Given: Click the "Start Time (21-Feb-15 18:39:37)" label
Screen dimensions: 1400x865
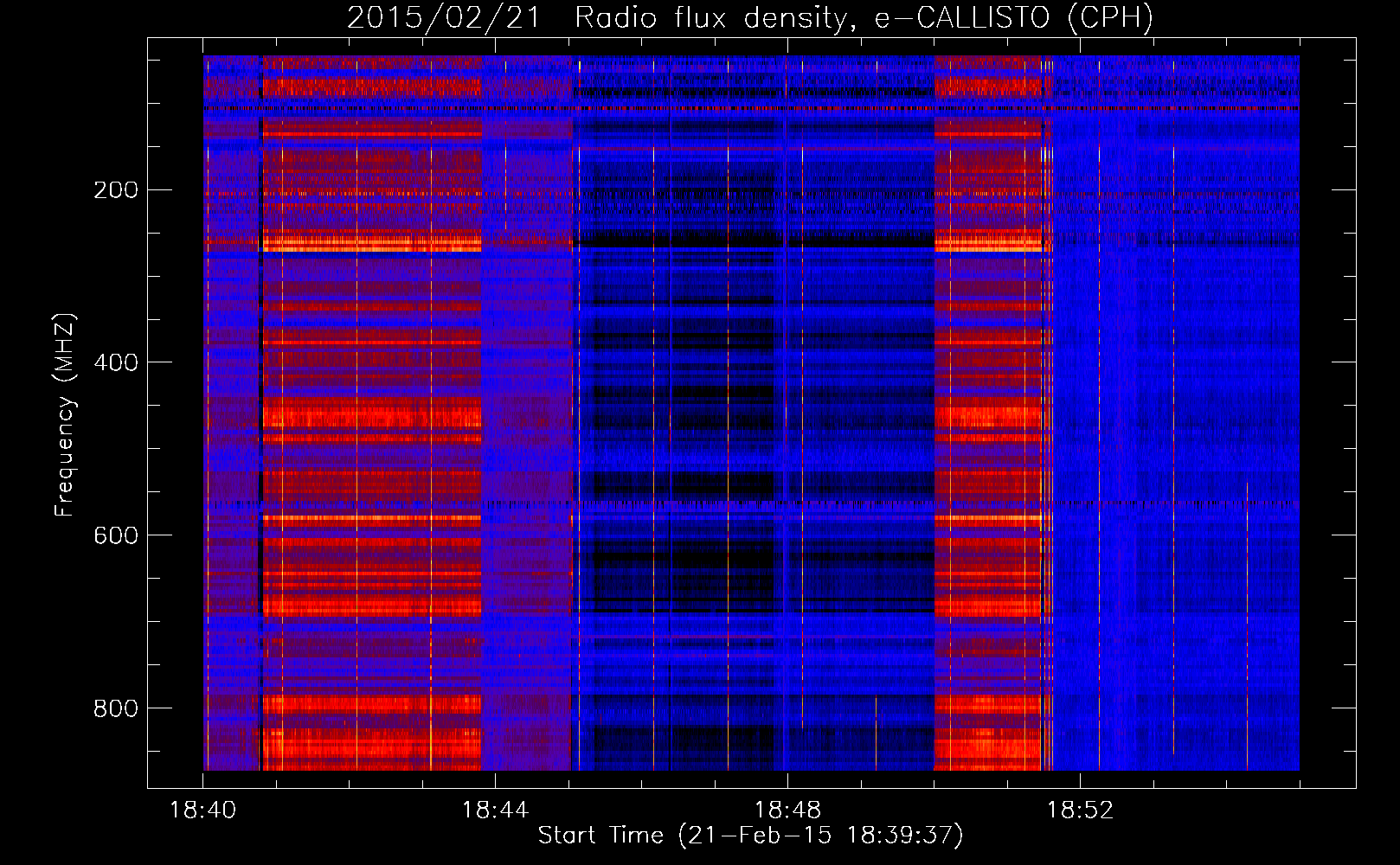Looking at the screenshot, I should pos(750,836).
